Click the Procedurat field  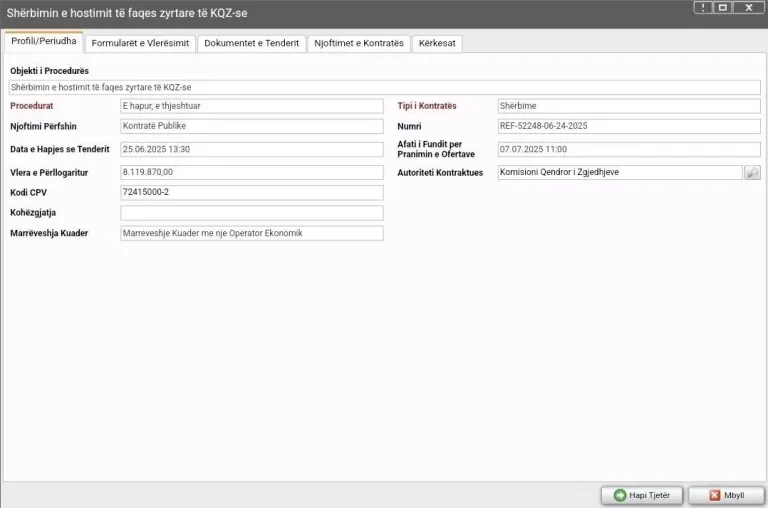[x=250, y=106]
